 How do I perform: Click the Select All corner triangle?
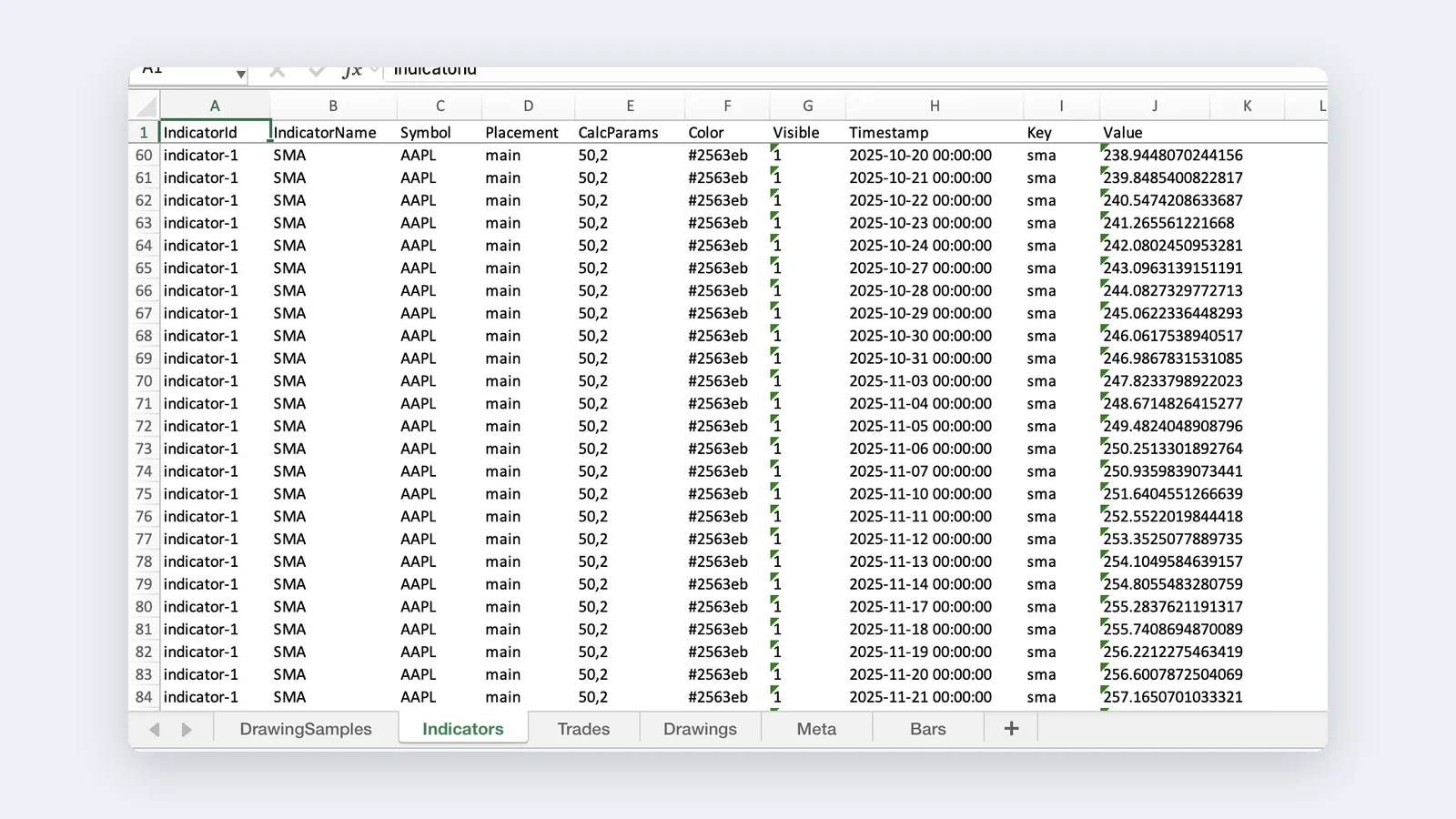pyautogui.click(x=146, y=106)
